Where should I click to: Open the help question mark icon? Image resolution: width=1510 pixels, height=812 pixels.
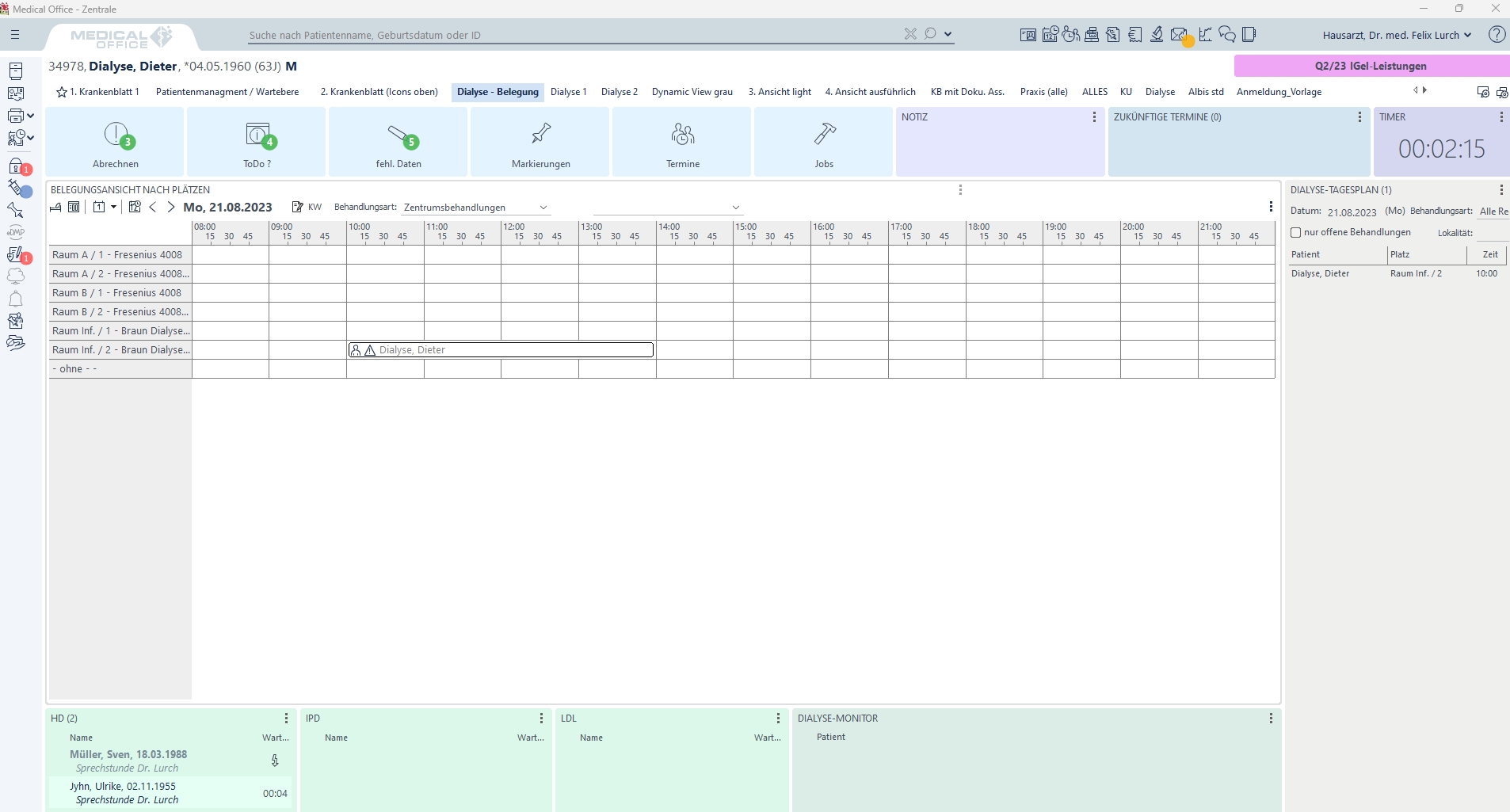pos(1497,34)
